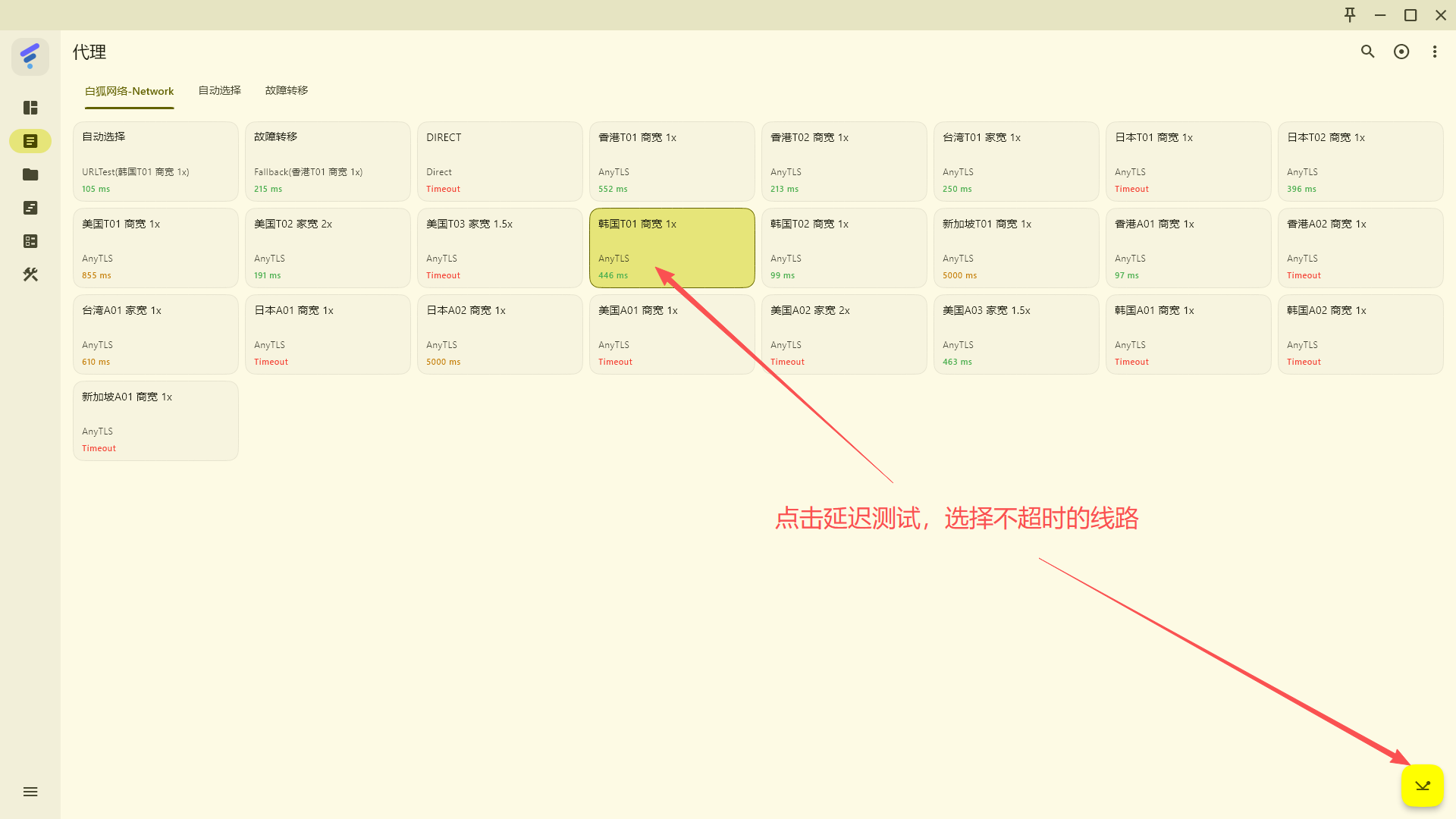Choose the 故障转移 Fallback proxy card

[328, 162]
